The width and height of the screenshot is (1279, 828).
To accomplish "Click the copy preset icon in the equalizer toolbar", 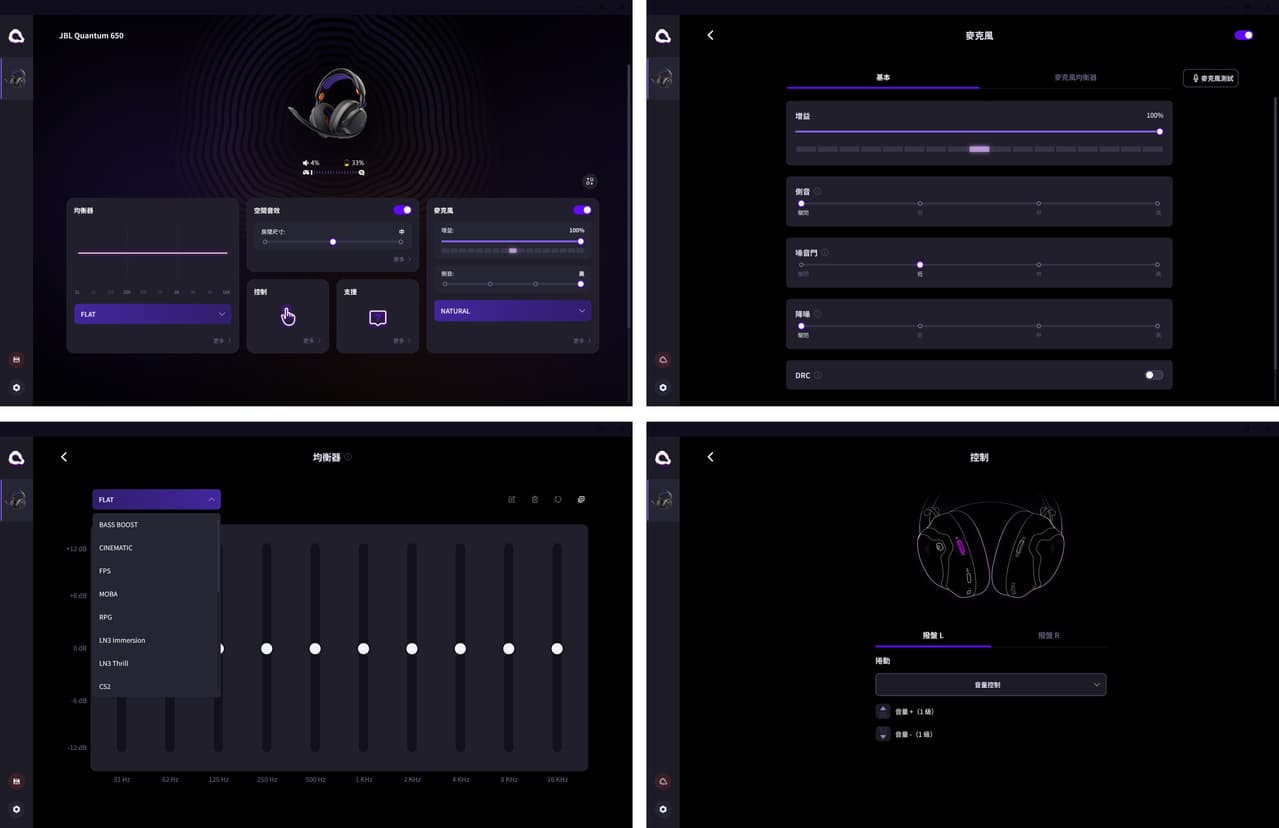I will (581, 499).
